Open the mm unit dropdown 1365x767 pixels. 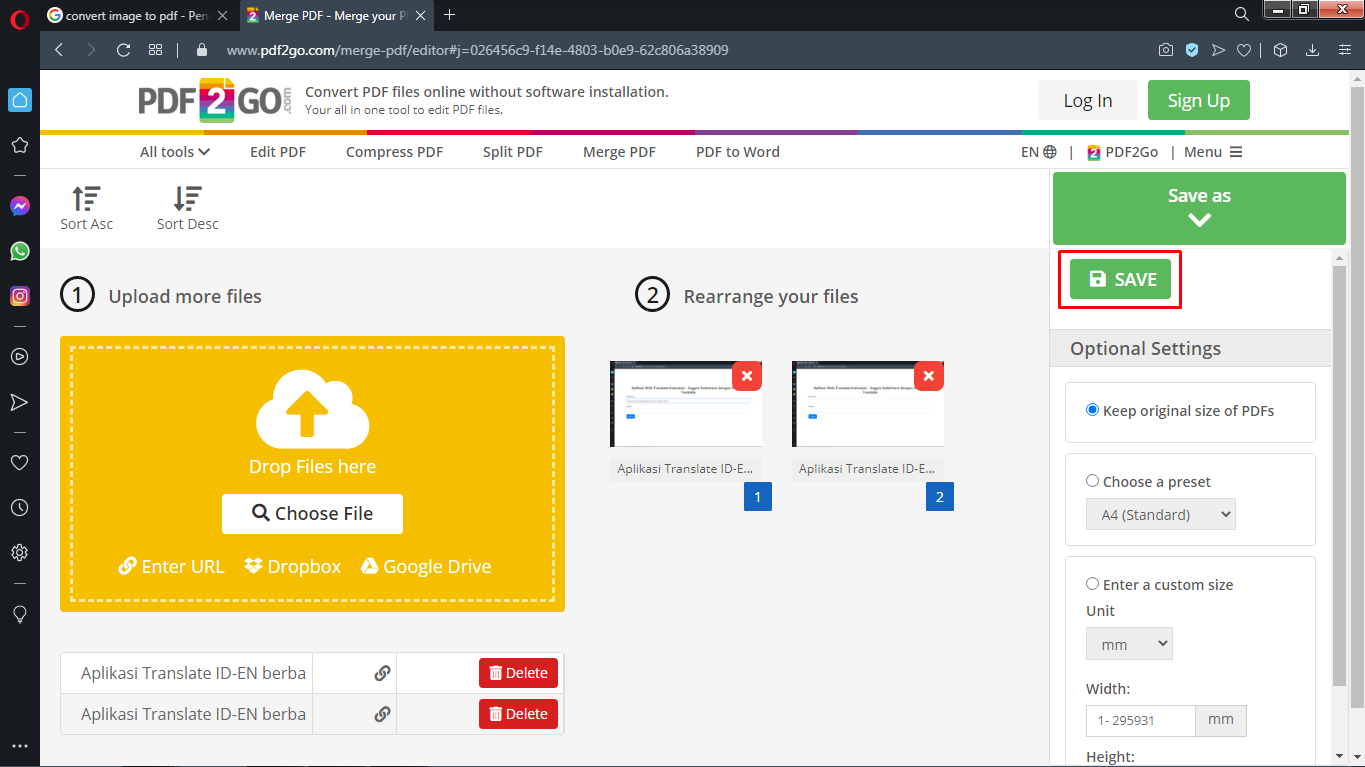1129,644
